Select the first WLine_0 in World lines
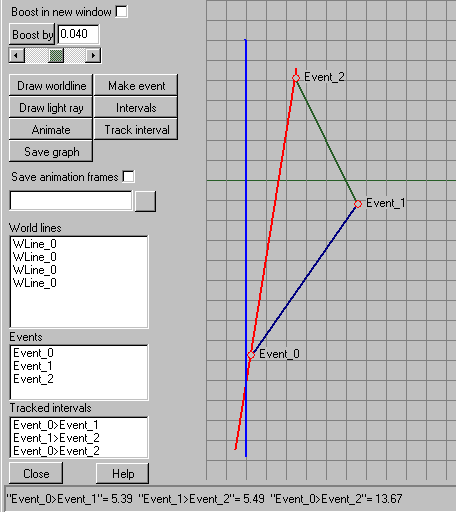456x512 pixels. pyautogui.click(x=35, y=244)
